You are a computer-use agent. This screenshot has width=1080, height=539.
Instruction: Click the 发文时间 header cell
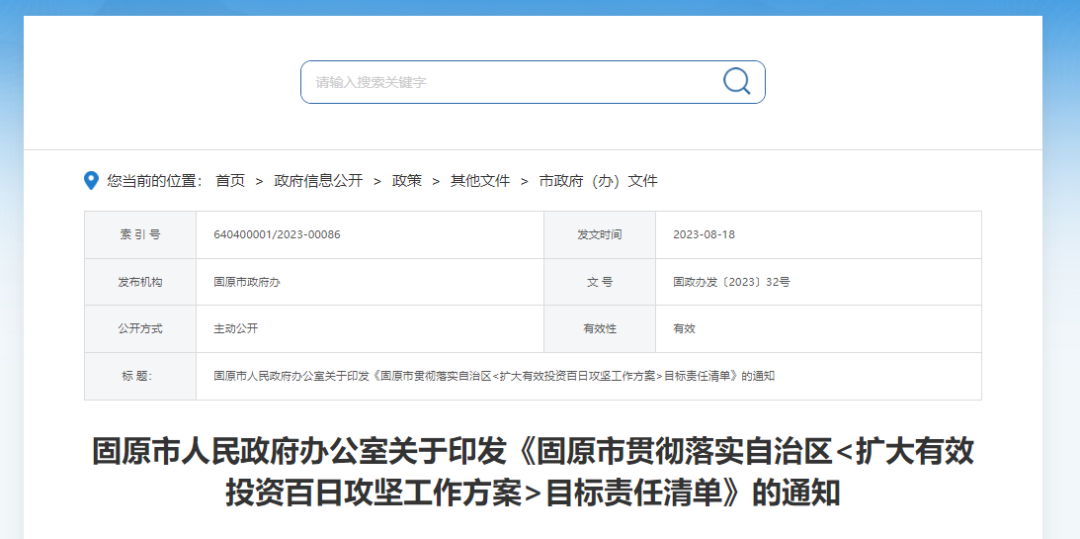coord(599,235)
